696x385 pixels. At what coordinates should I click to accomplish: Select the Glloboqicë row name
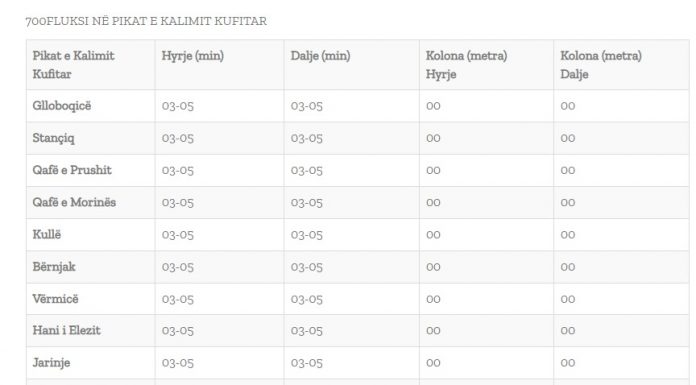click(62, 106)
